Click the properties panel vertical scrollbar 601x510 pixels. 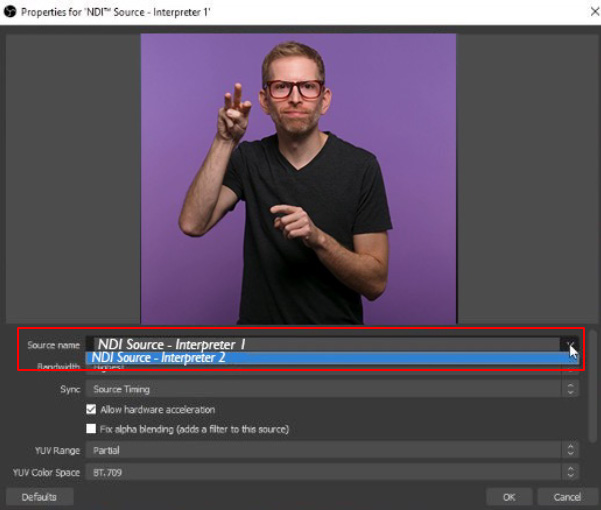pos(593,387)
